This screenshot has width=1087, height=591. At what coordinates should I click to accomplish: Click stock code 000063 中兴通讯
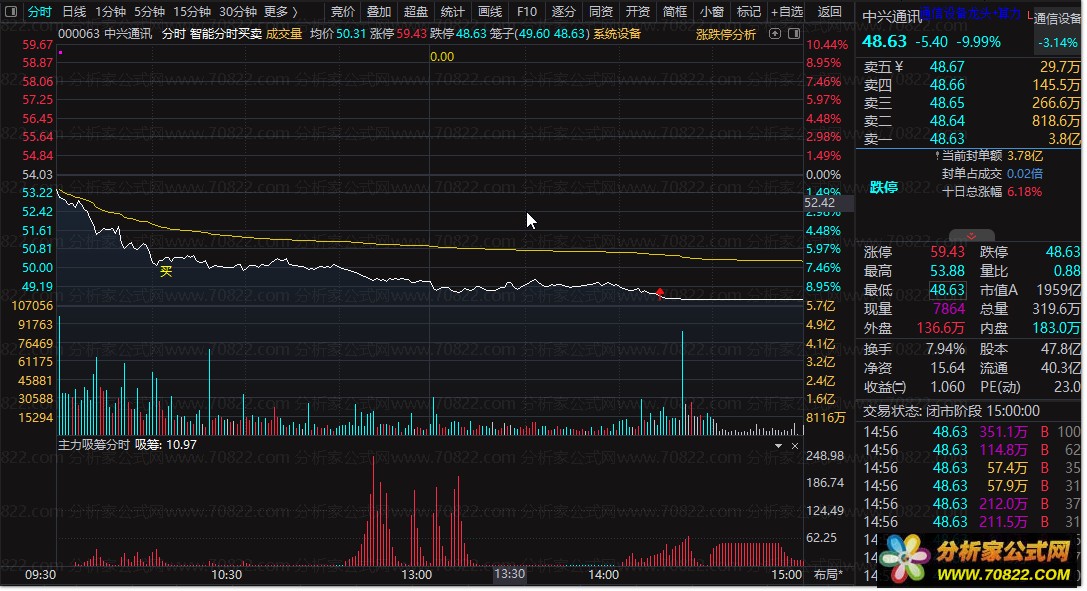[105, 34]
